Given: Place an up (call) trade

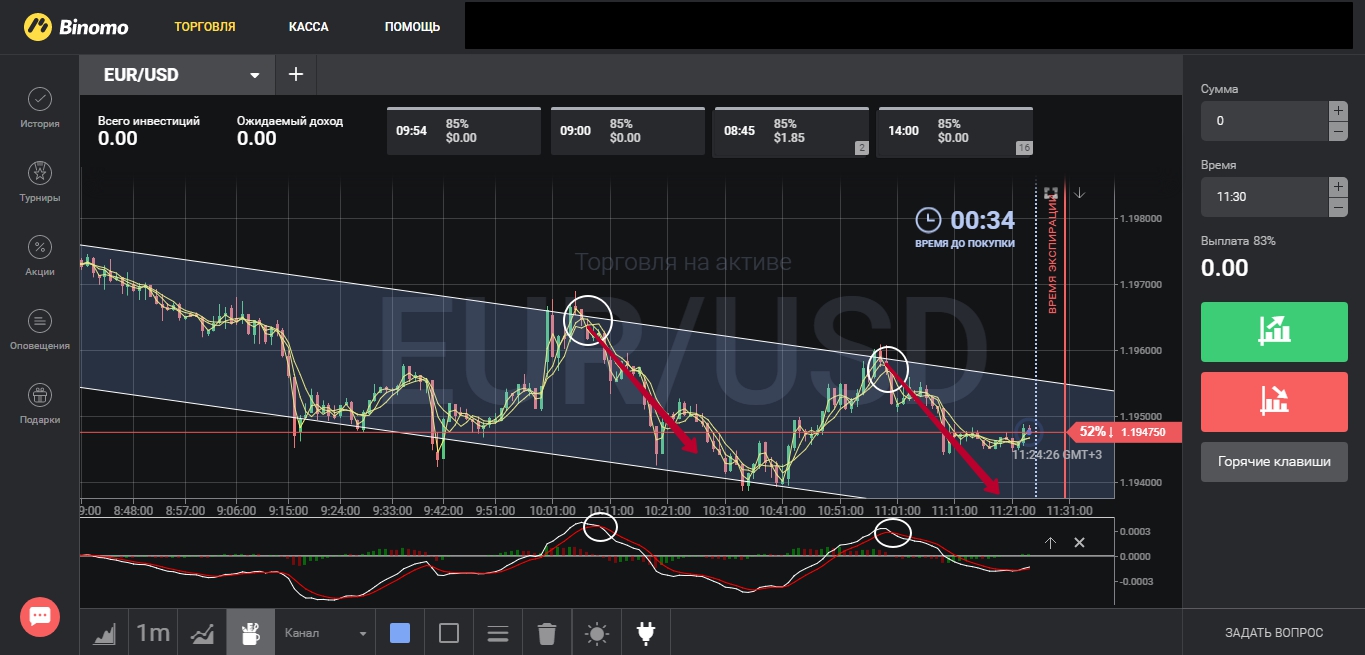Looking at the screenshot, I should point(1274,332).
